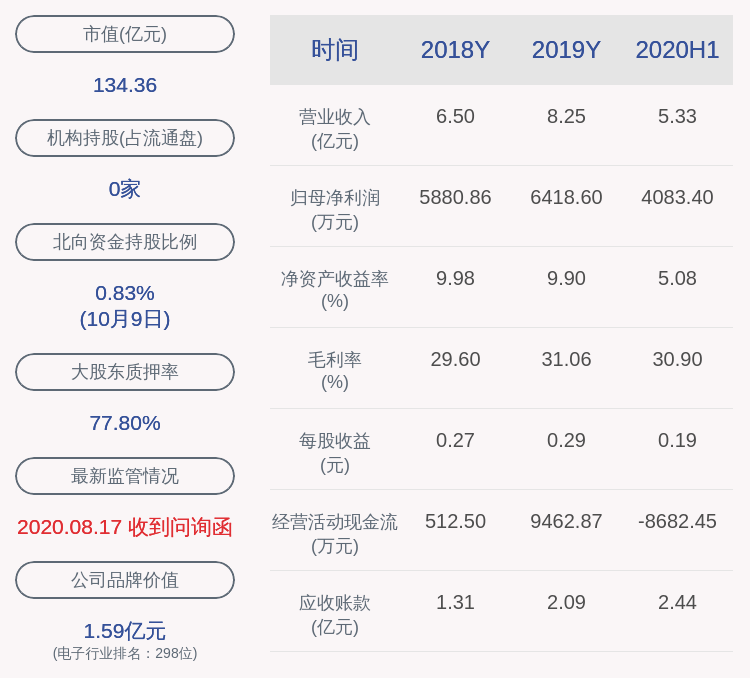Select EPS value 0.19
The image size is (750, 678).
pos(677,440)
